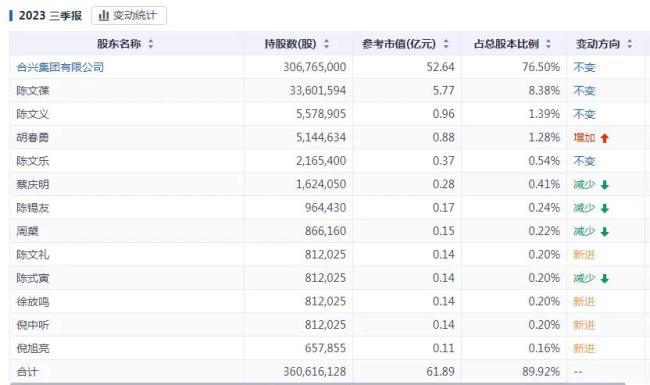Click green down arrow in 陈锡友 row
650x385 pixels.
(604, 208)
